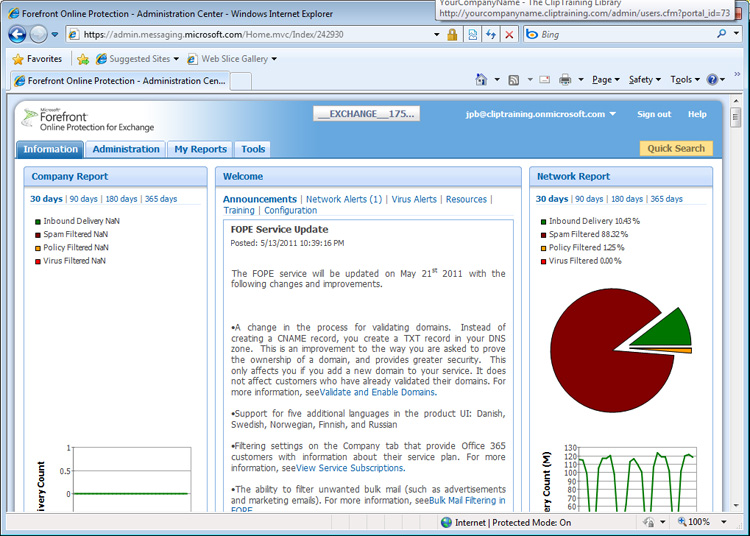Click the Home page icon
The height and width of the screenshot is (536, 750).
(481, 79)
